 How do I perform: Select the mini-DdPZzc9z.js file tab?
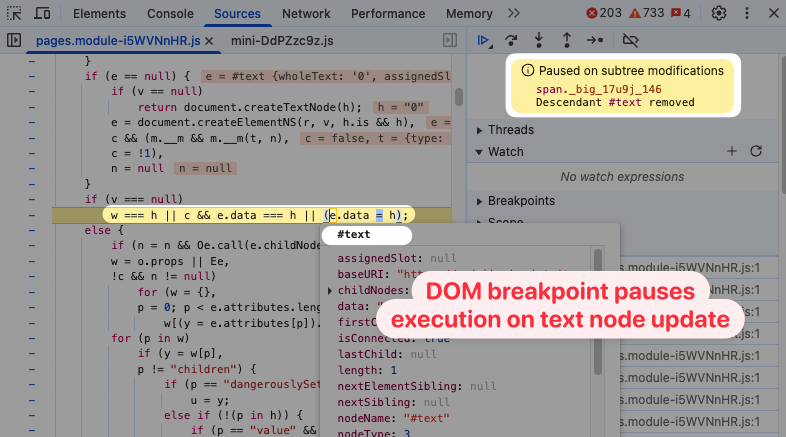(282, 41)
